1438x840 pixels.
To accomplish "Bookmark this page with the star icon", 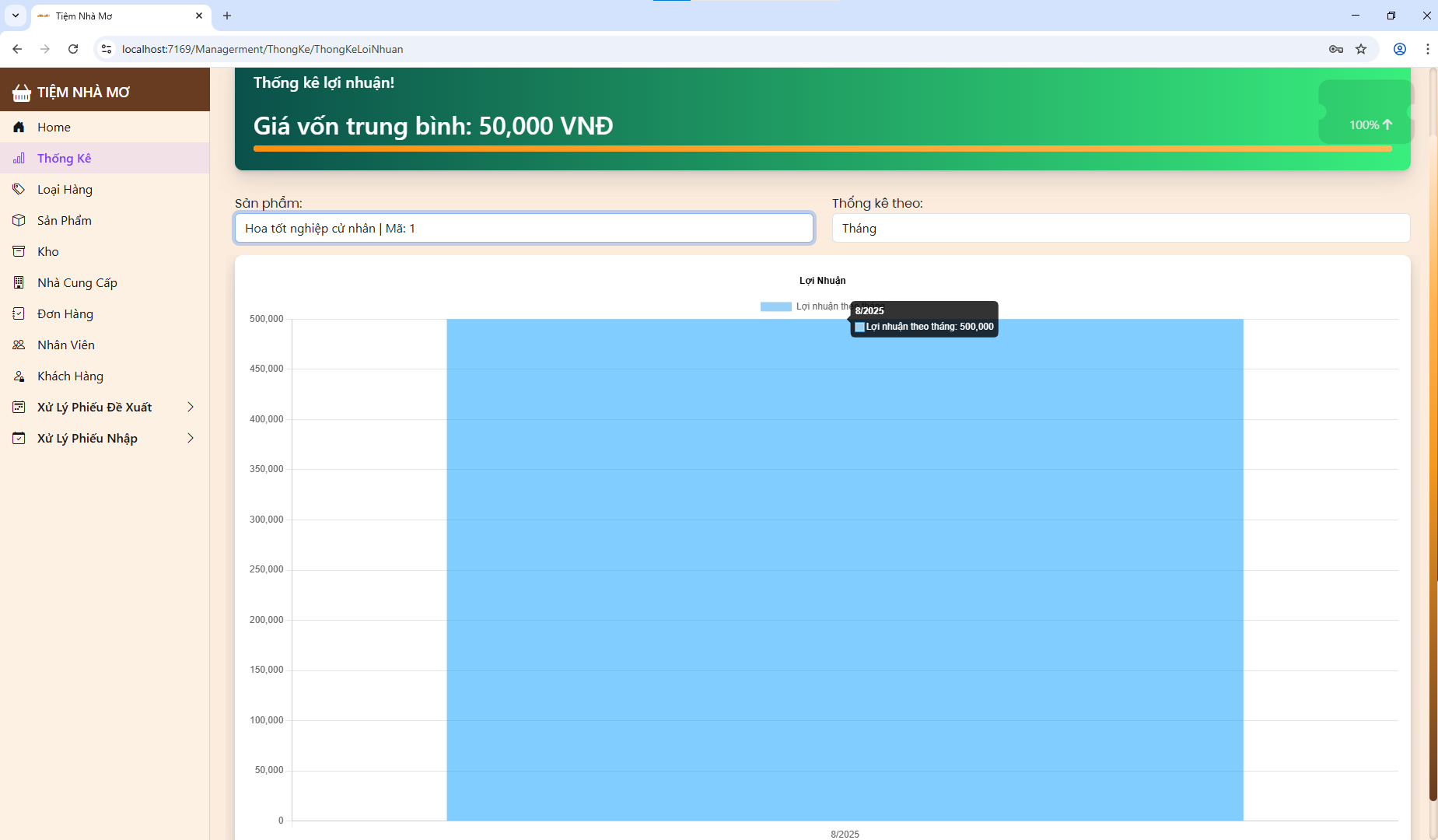I will [1361, 49].
